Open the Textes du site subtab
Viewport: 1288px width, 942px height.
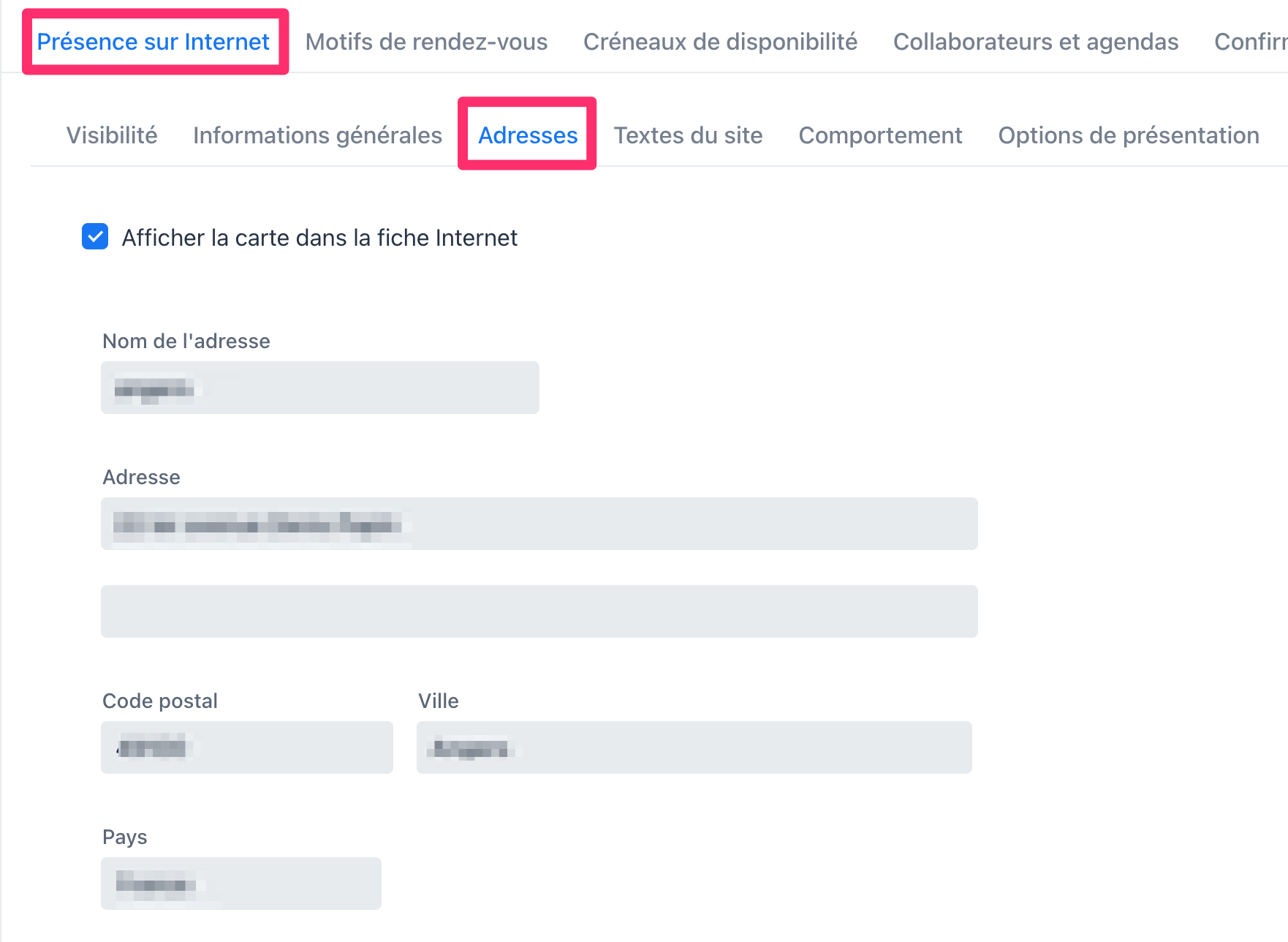coord(688,135)
